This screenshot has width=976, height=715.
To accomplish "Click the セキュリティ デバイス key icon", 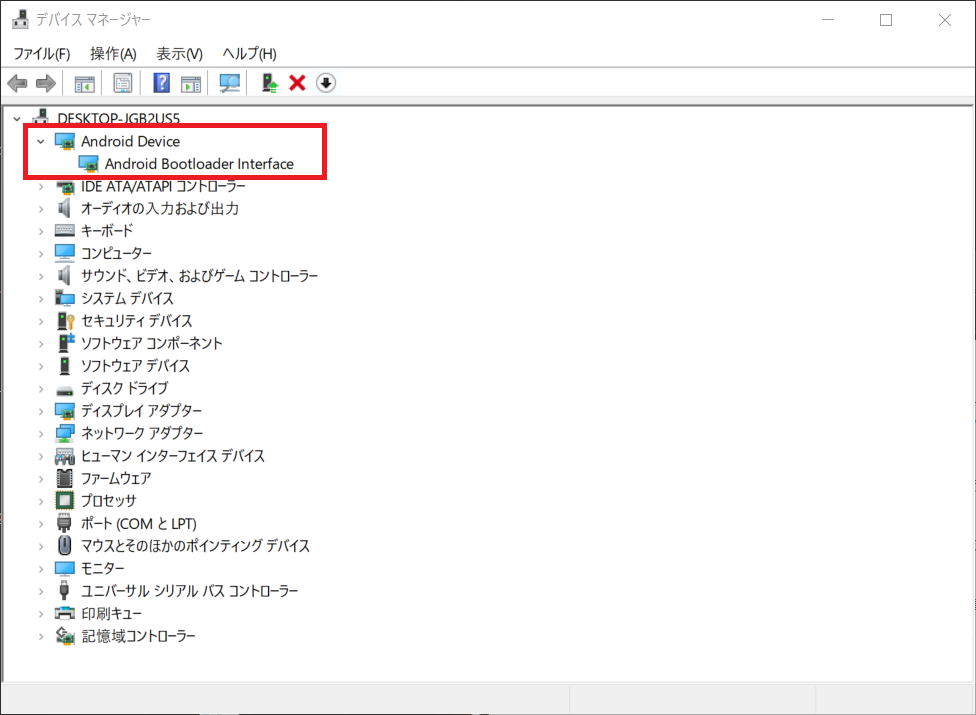I will tap(65, 320).
